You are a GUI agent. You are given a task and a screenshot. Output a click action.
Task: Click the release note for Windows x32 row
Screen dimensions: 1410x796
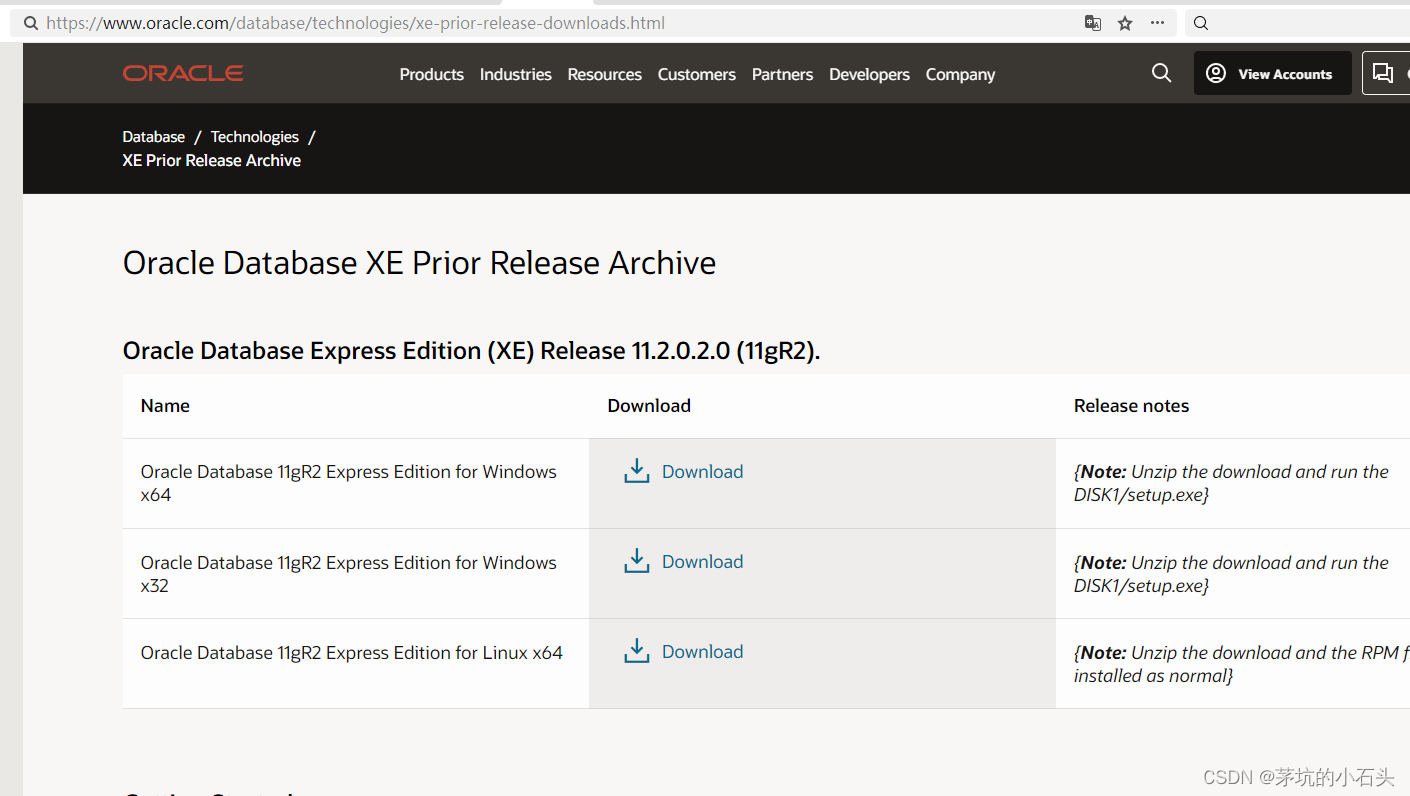[x=1231, y=574]
